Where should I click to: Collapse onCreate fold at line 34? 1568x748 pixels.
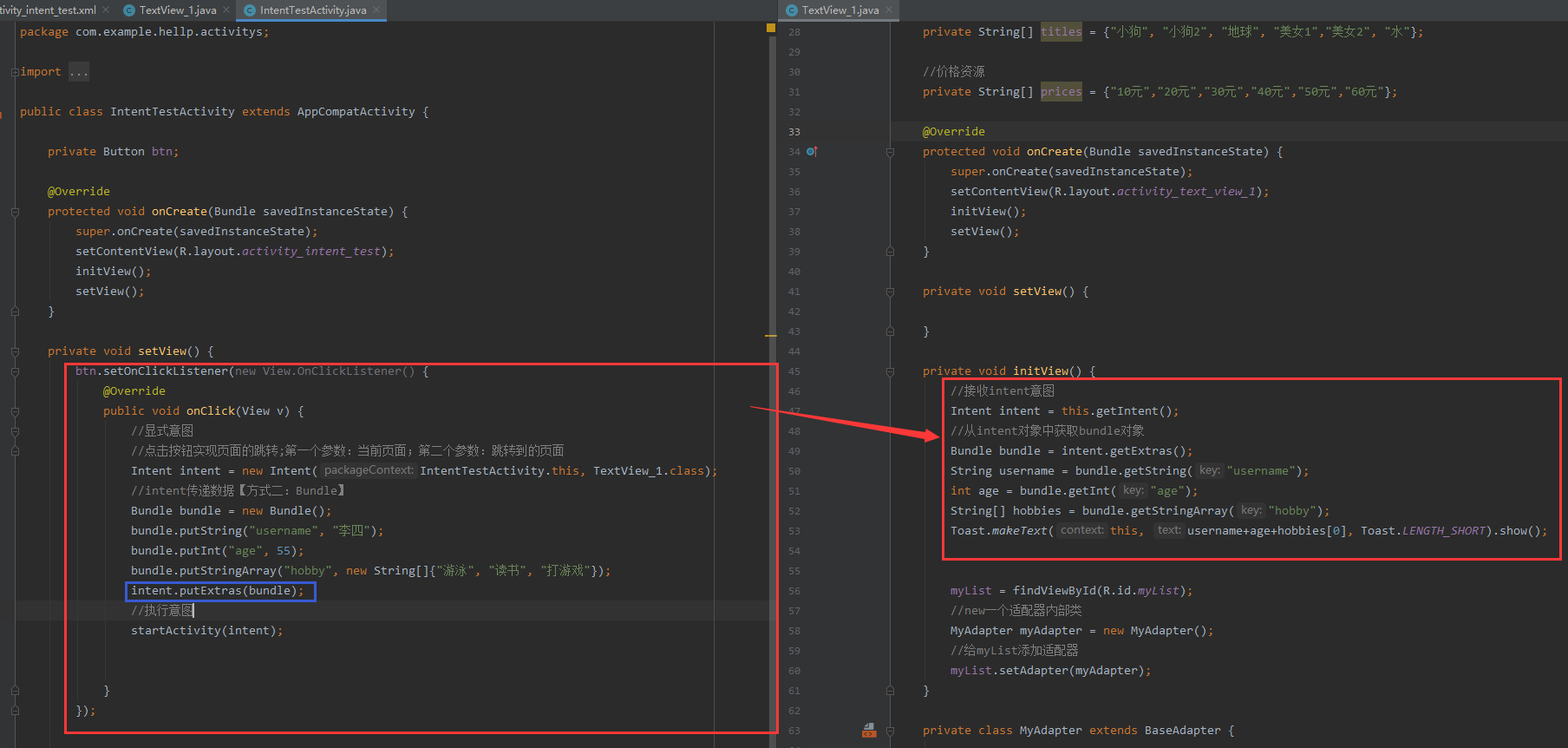890,152
